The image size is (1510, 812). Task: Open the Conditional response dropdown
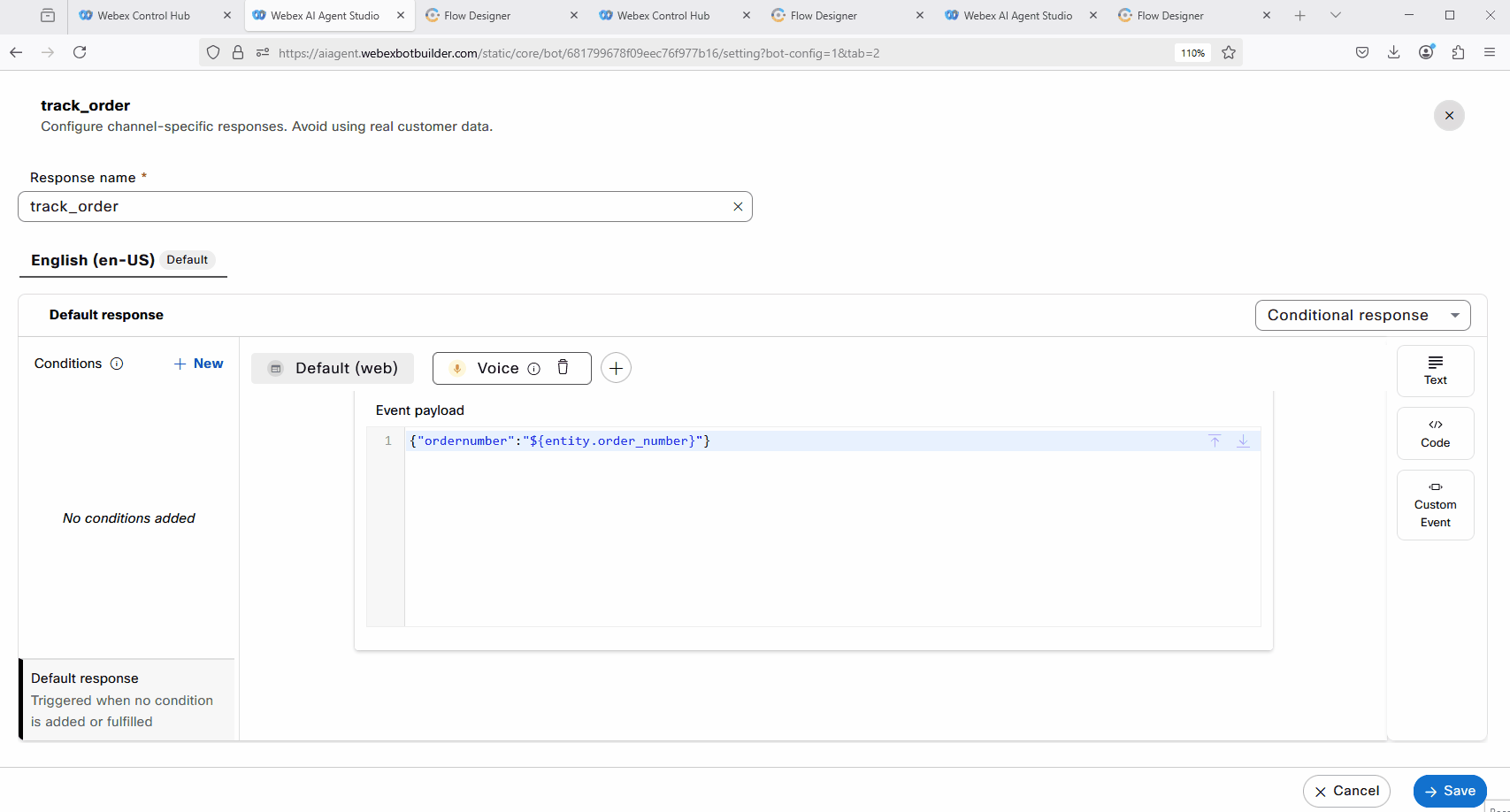(x=1362, y=316)
